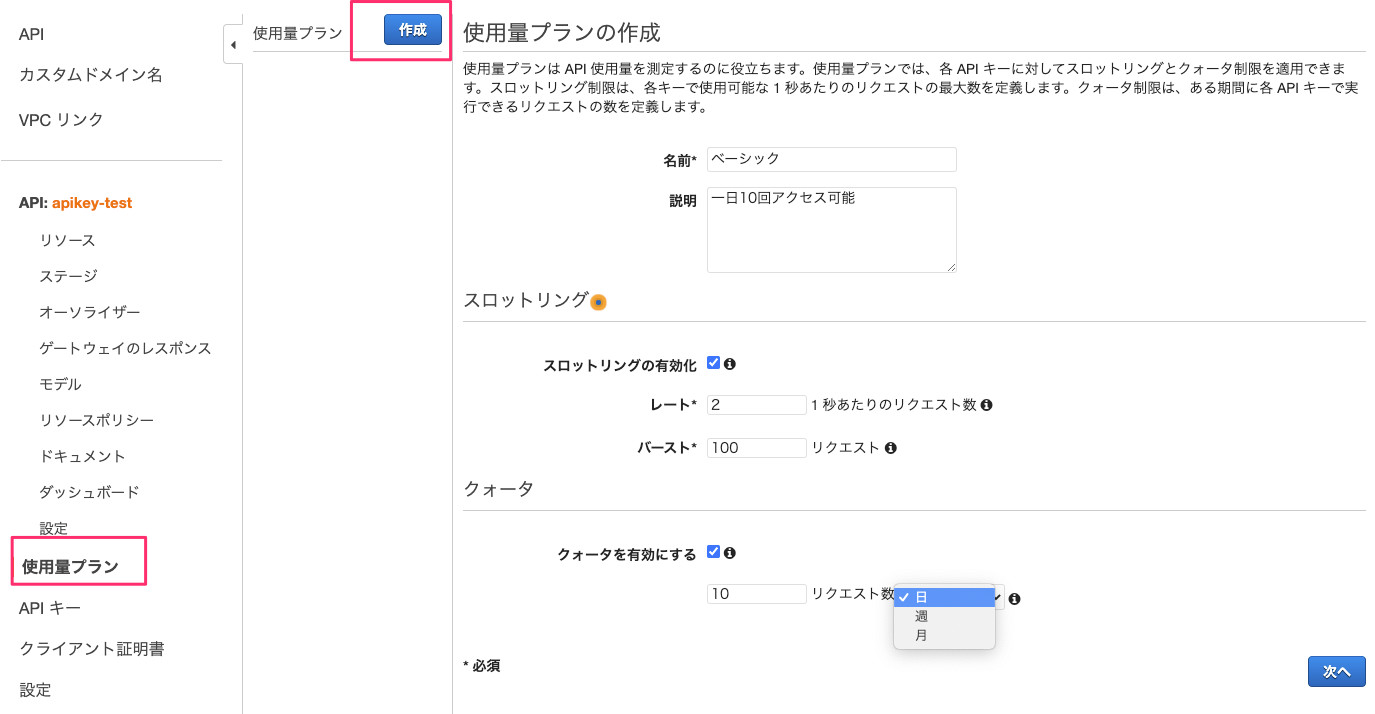The width and height of the screenshot is (1375, 714).
Task: Focus the 名前 text field
Action: [x=831, y=159]
